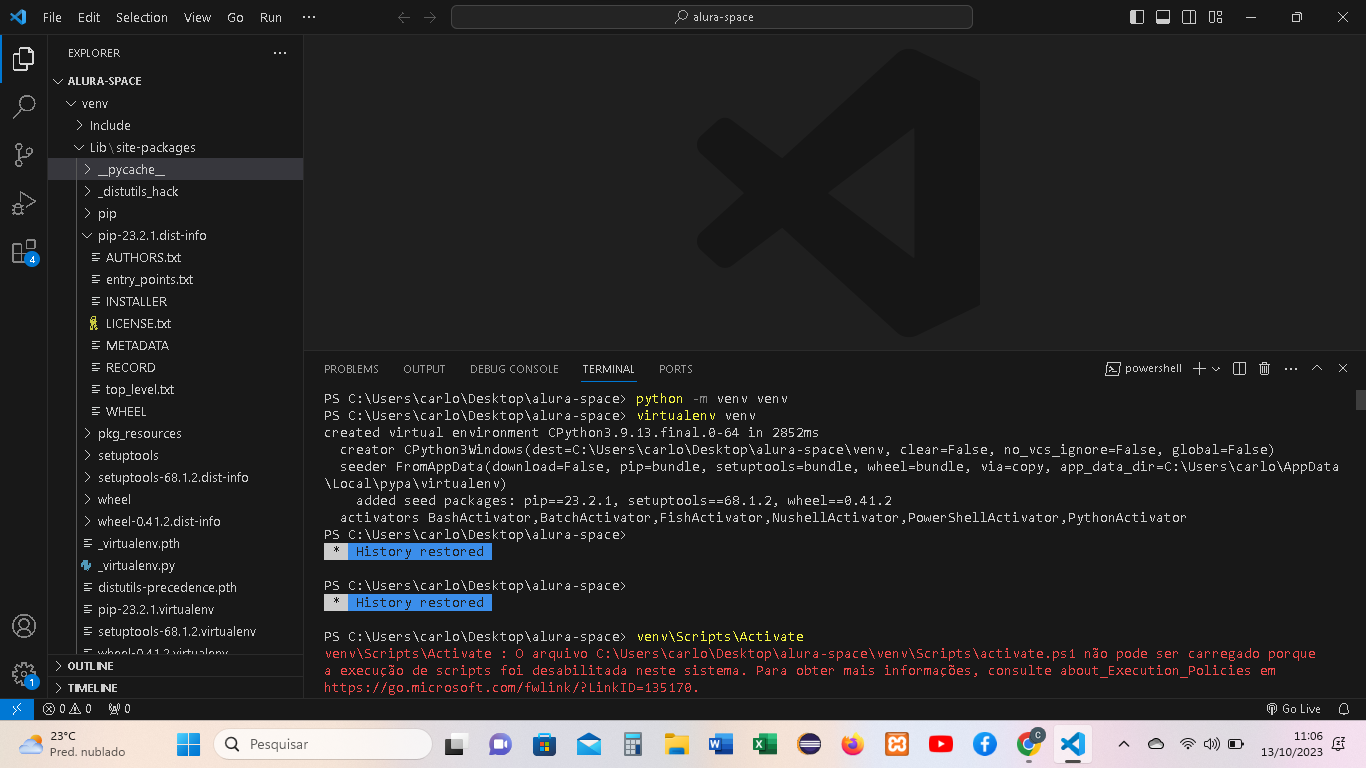Open the _virtualenv.py file
Image resolution: width=1366 pixels, height=768 pixels.
click(x=175, y=565)
